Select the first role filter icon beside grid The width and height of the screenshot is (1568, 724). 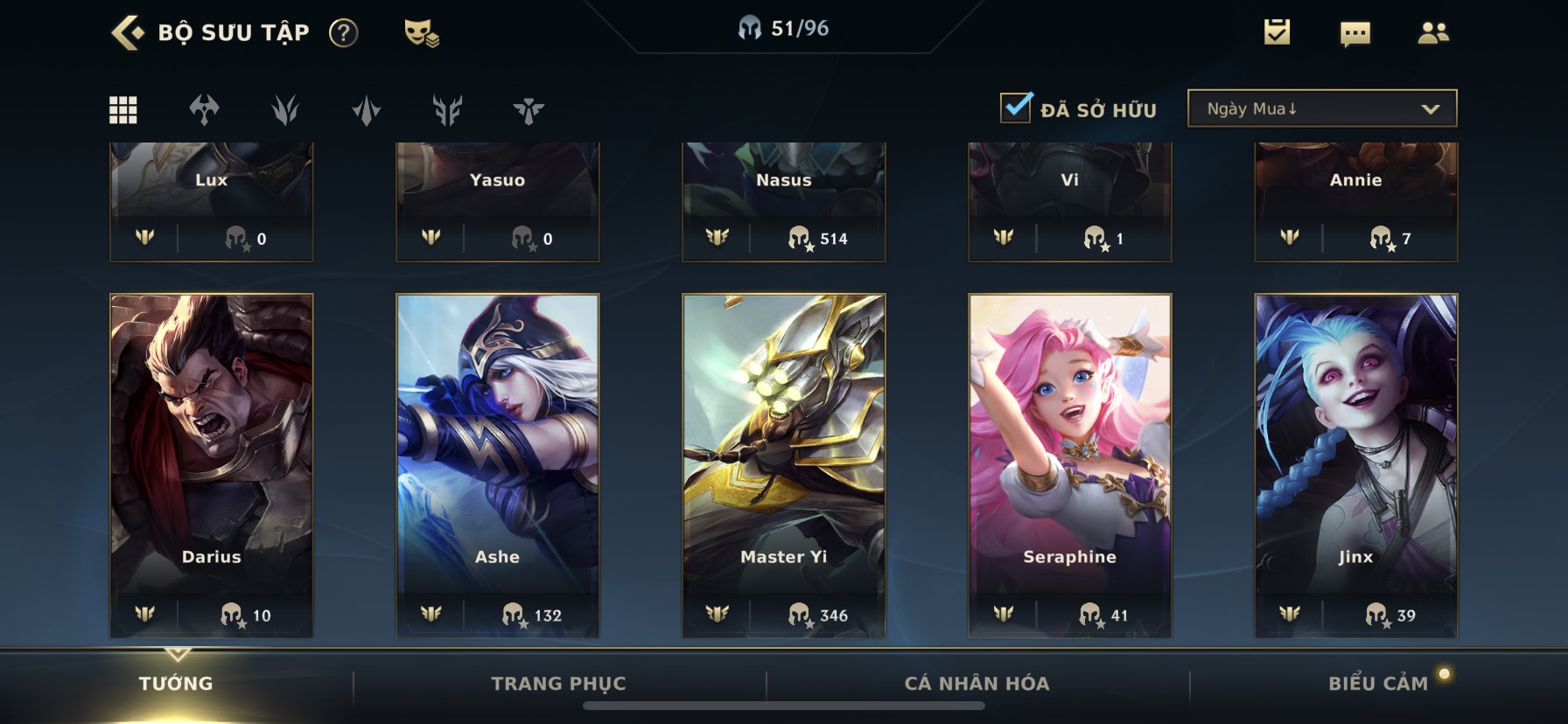[204, 110]
